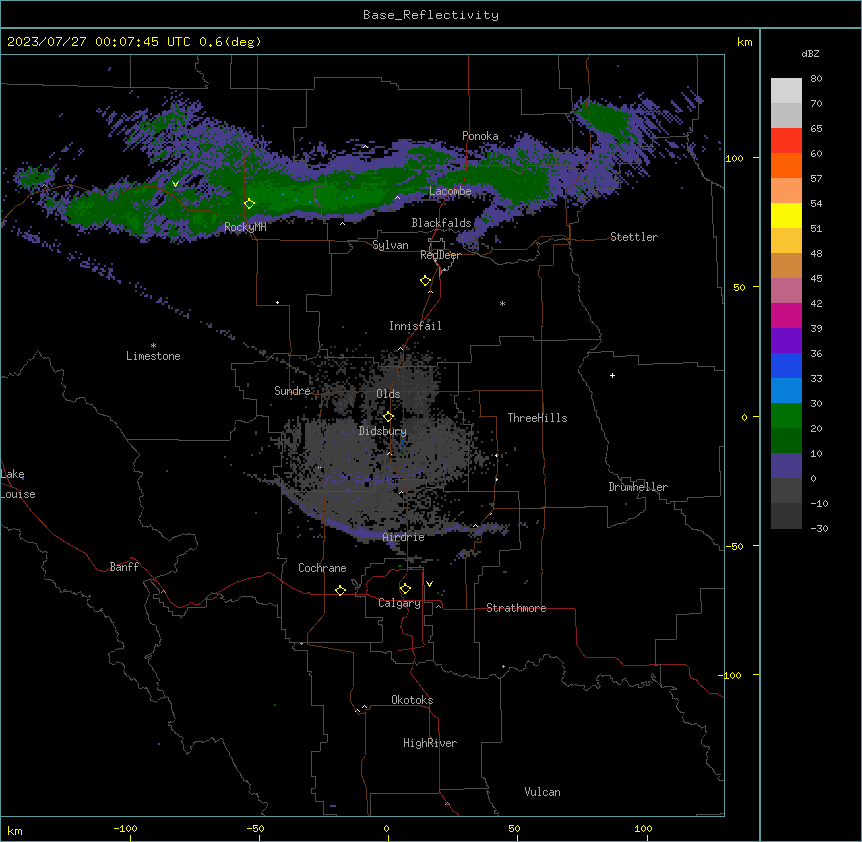
Task: Click the asterisk marker above Limestone label
Action: pos(153,346)
